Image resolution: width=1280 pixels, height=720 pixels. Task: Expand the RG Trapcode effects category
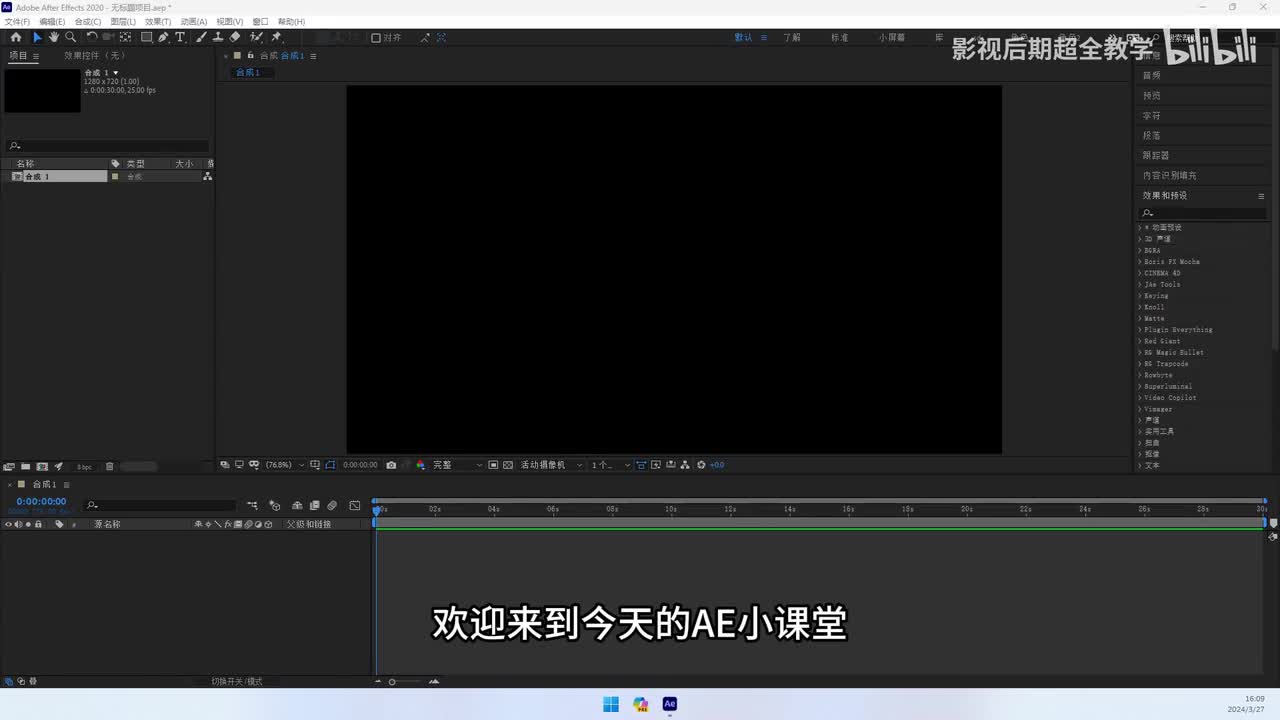point(1139,364)
